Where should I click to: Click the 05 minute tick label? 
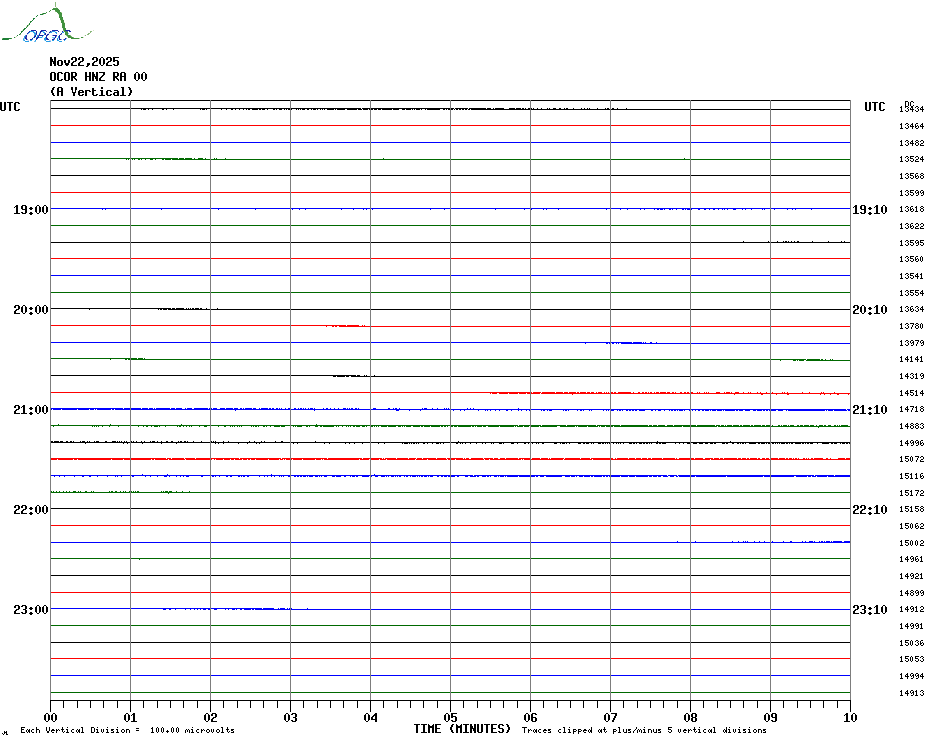[450, 718]
